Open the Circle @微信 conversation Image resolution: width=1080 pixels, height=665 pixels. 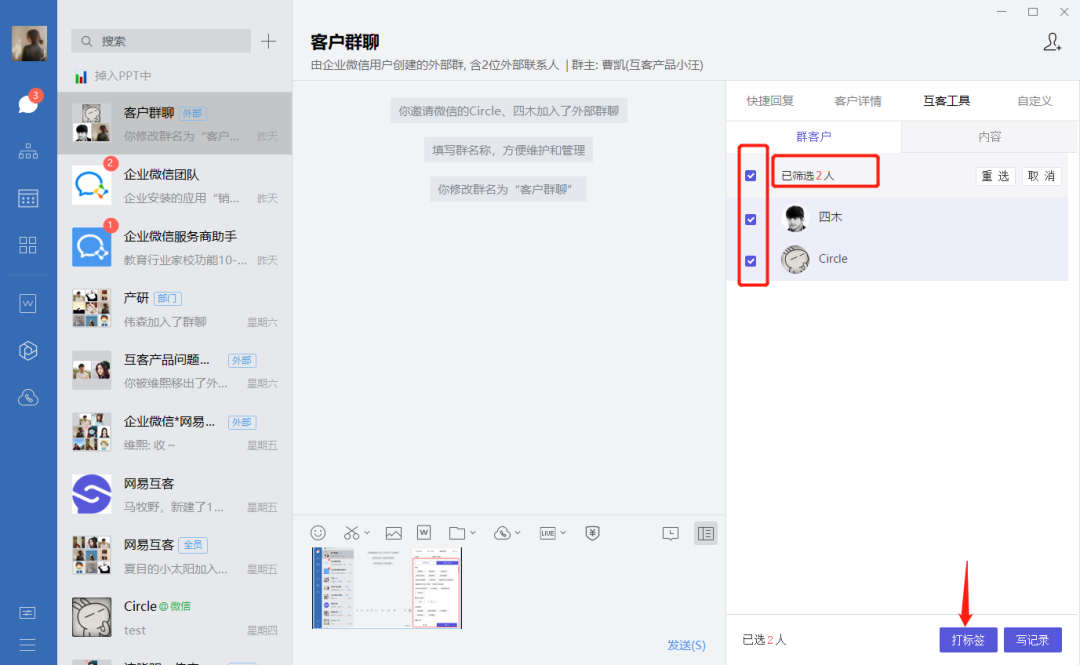point(175,617)
